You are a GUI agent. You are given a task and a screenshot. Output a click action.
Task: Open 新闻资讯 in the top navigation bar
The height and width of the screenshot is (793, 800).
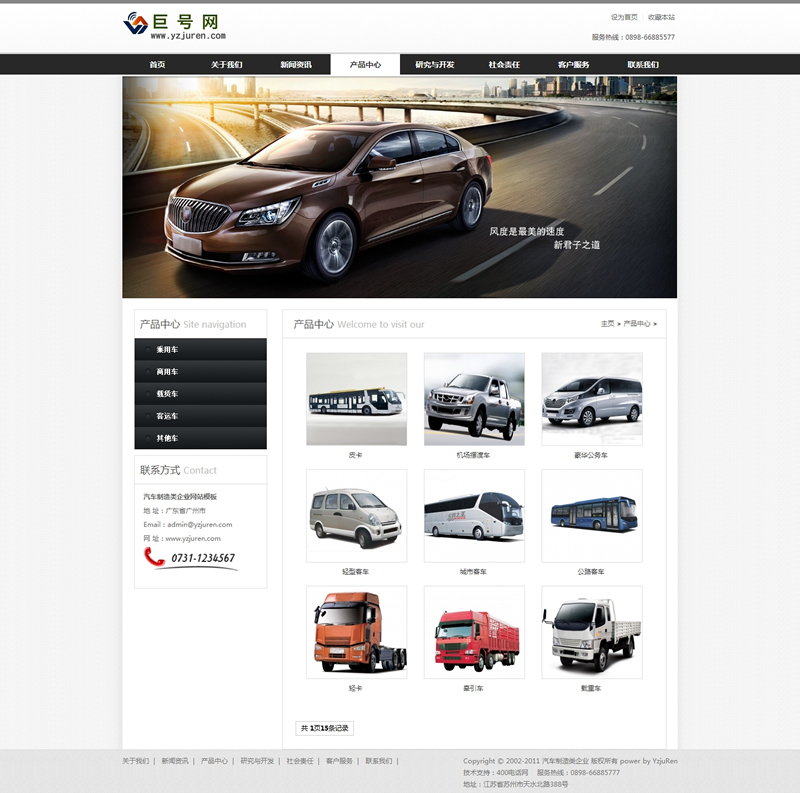[295, 65]
